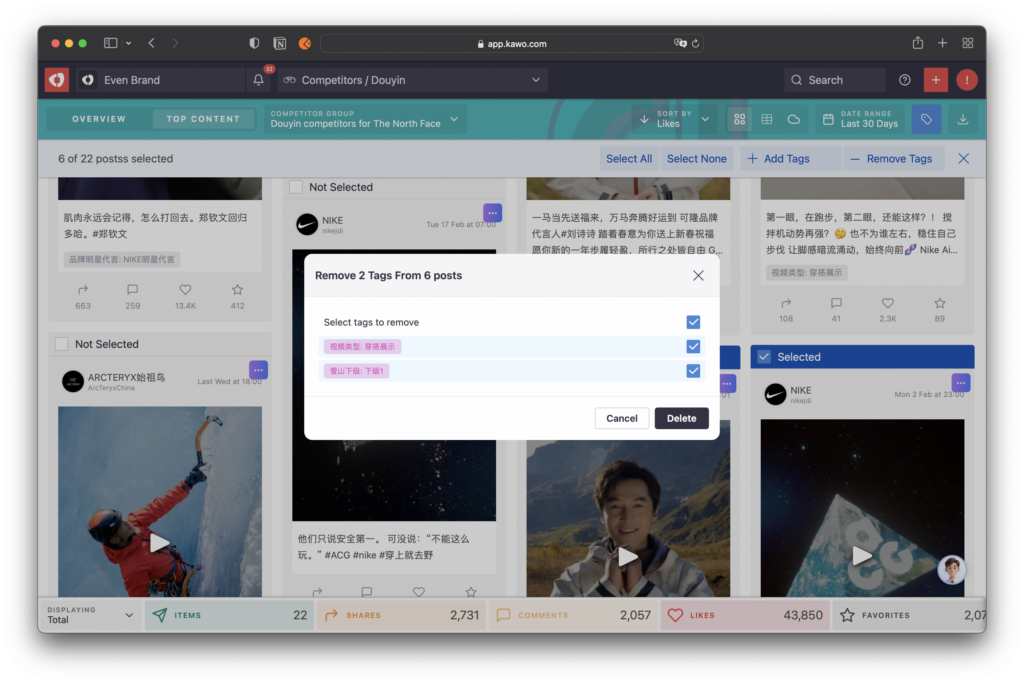Uncheck the 雪山下摄 tag checkbox
The image size is (1024, 683).
(693, 371)
